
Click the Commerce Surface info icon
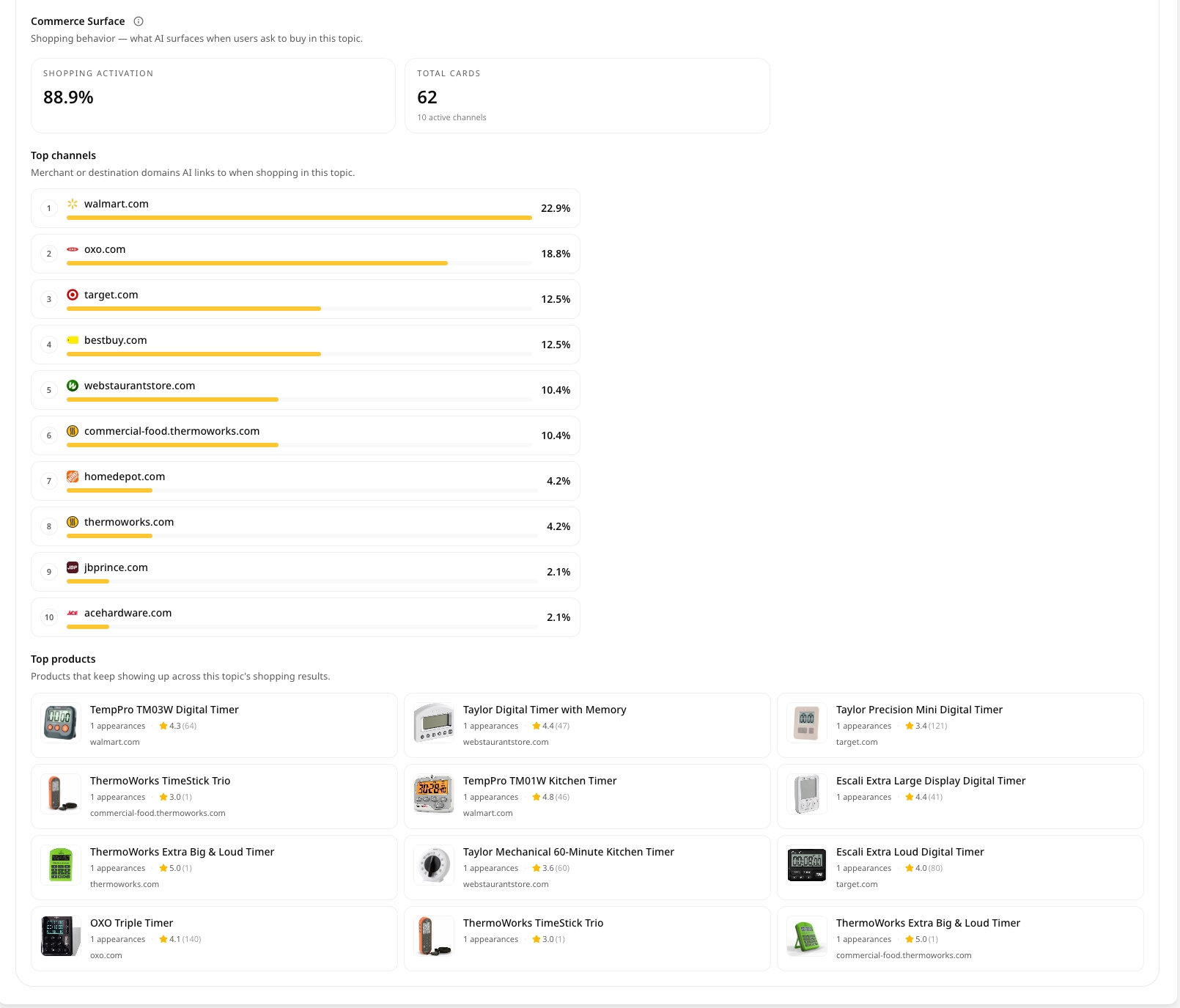pyautogui.click(x=139, y=21)
